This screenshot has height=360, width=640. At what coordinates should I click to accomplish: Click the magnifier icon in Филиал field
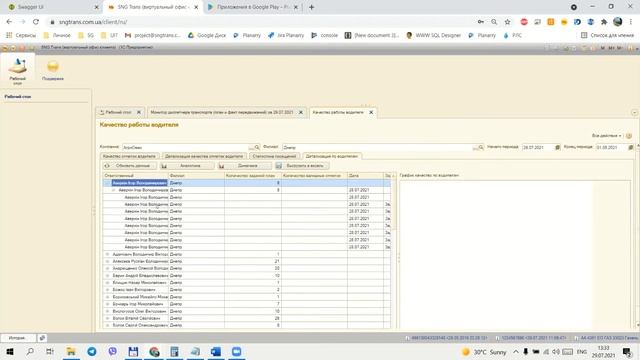click(x=481, y=147)
